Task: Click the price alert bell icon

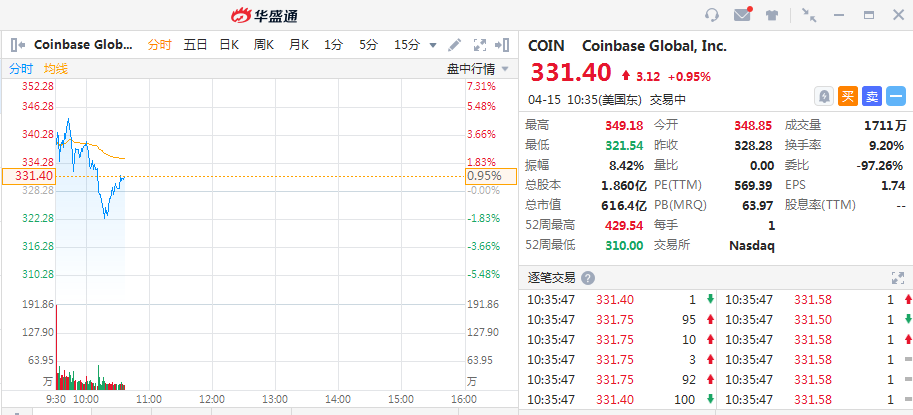Action: click(x=823, y=96)
